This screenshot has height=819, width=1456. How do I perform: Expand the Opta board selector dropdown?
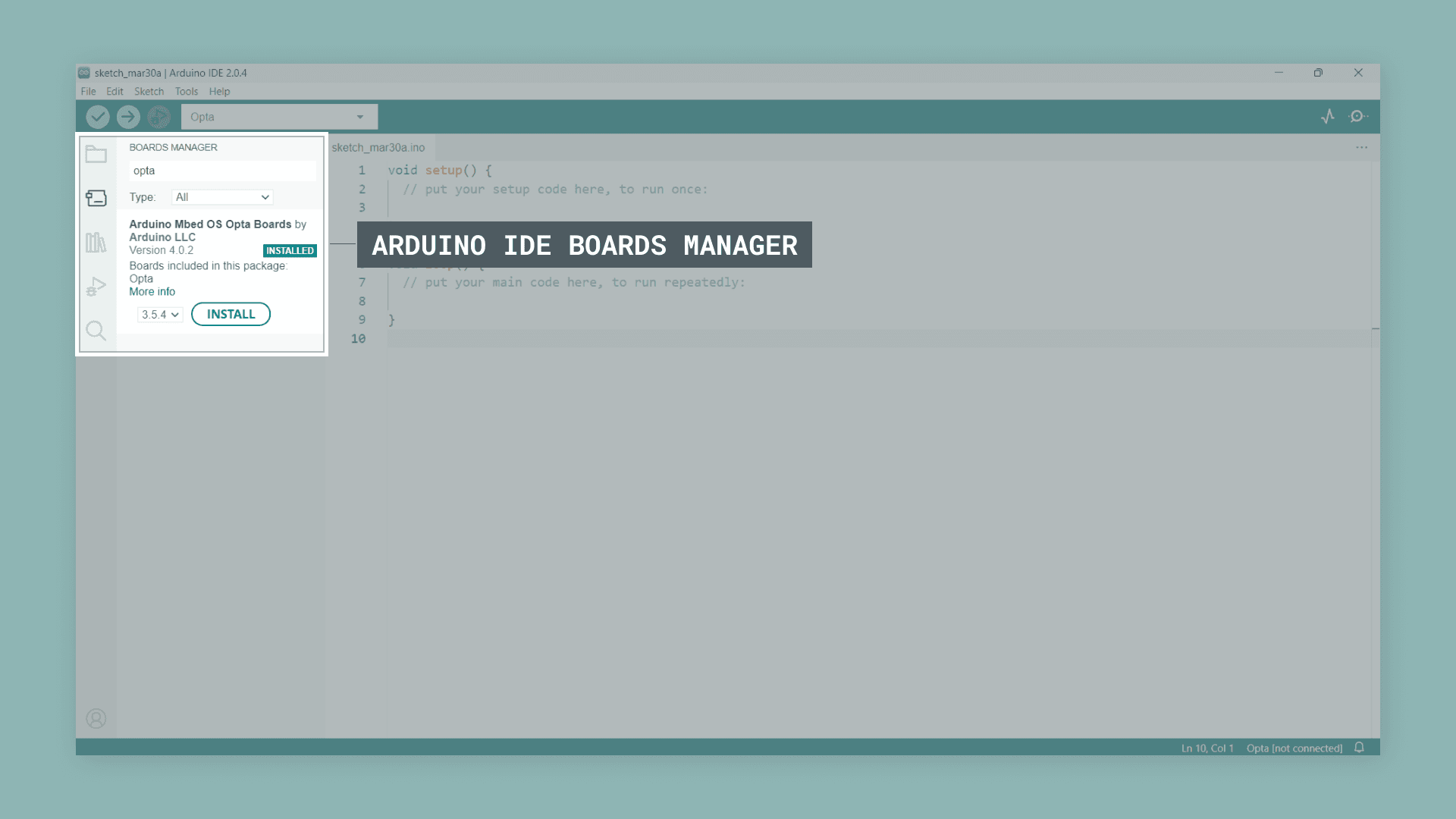coord(279,117)
